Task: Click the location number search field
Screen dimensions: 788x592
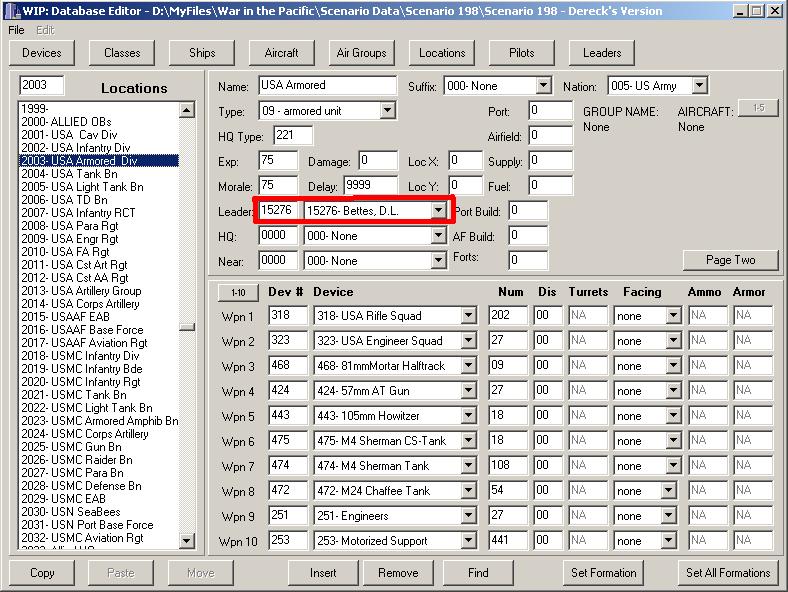Action: 42,85
